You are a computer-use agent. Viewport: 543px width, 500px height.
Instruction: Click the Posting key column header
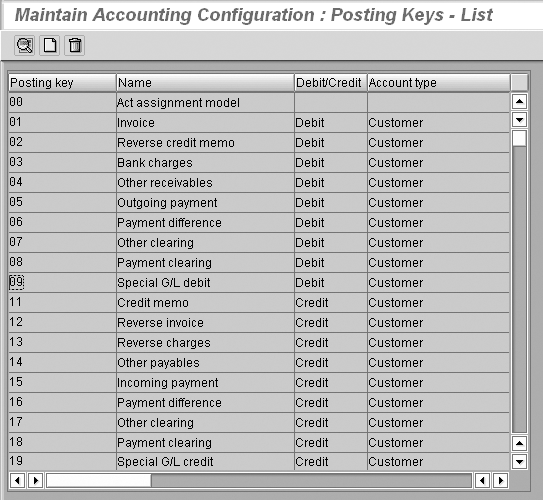62,83
